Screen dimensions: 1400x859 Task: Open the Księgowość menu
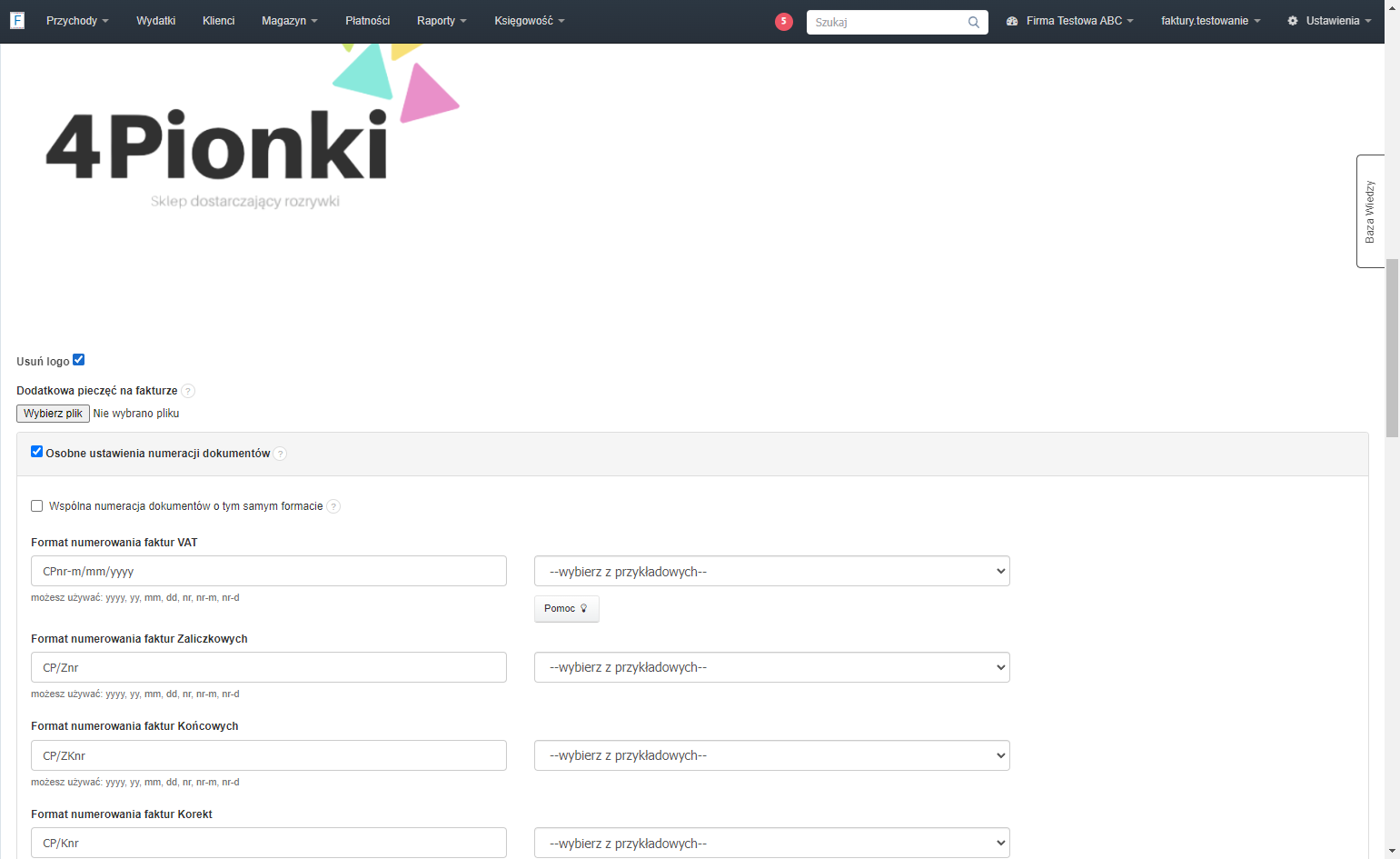529,21
